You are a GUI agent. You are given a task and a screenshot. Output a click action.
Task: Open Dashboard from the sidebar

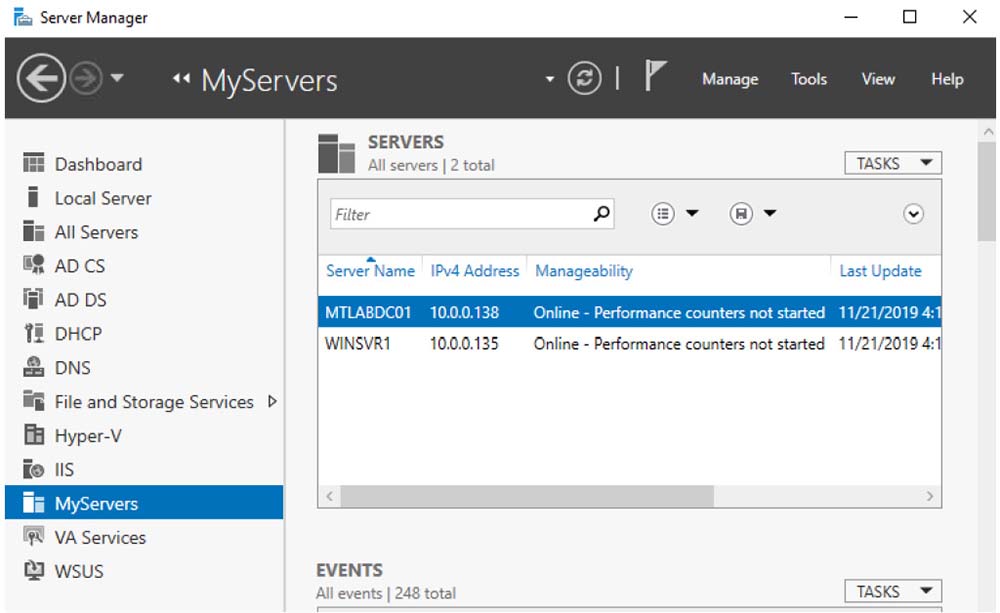click(x=97, y=164)
